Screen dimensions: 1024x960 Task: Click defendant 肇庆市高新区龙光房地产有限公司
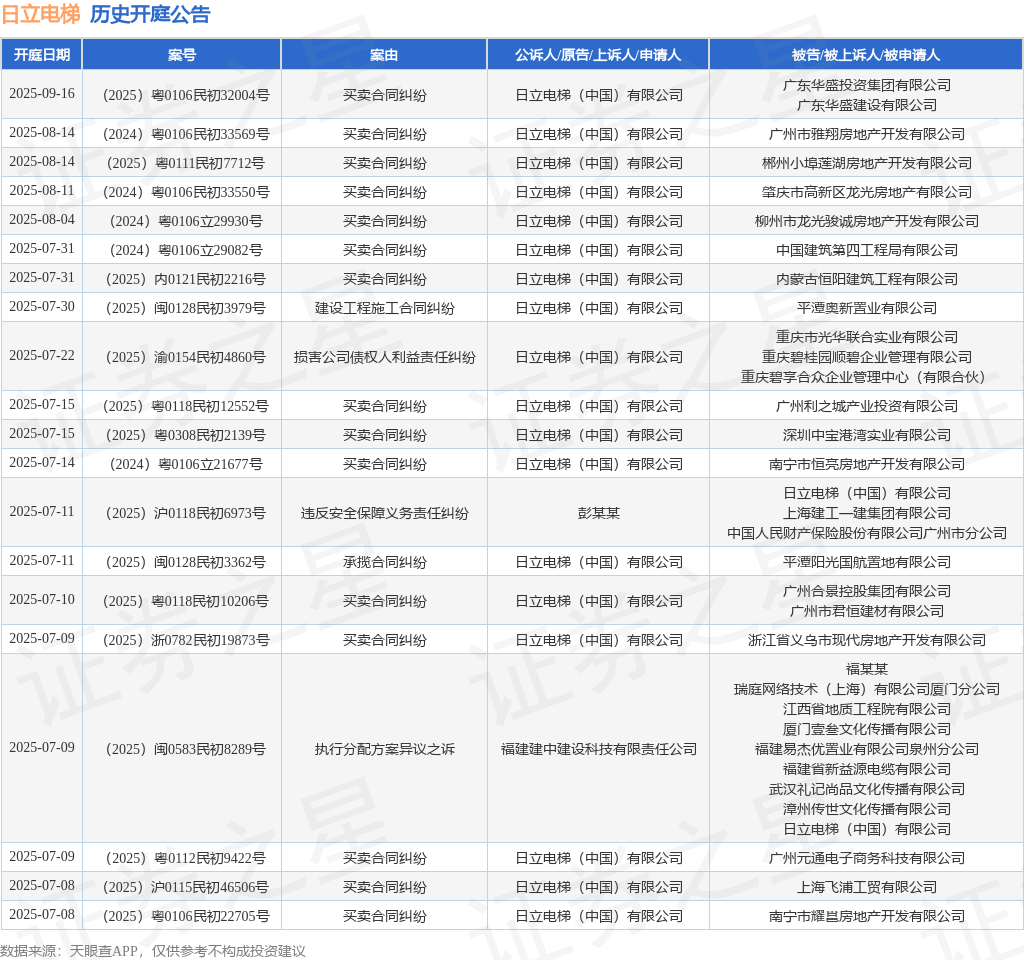pos(867,192)
